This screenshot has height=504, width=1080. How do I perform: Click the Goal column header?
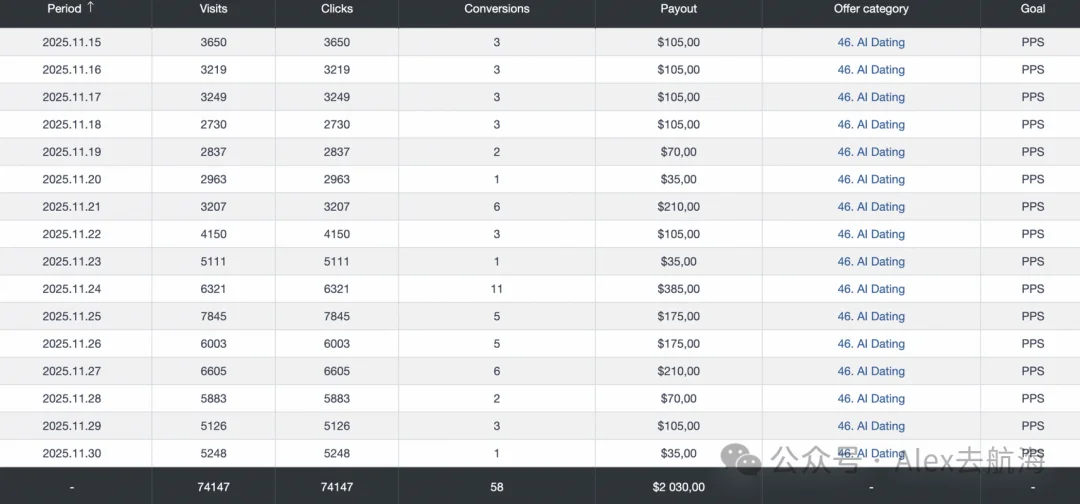(x=1032, y=9)
